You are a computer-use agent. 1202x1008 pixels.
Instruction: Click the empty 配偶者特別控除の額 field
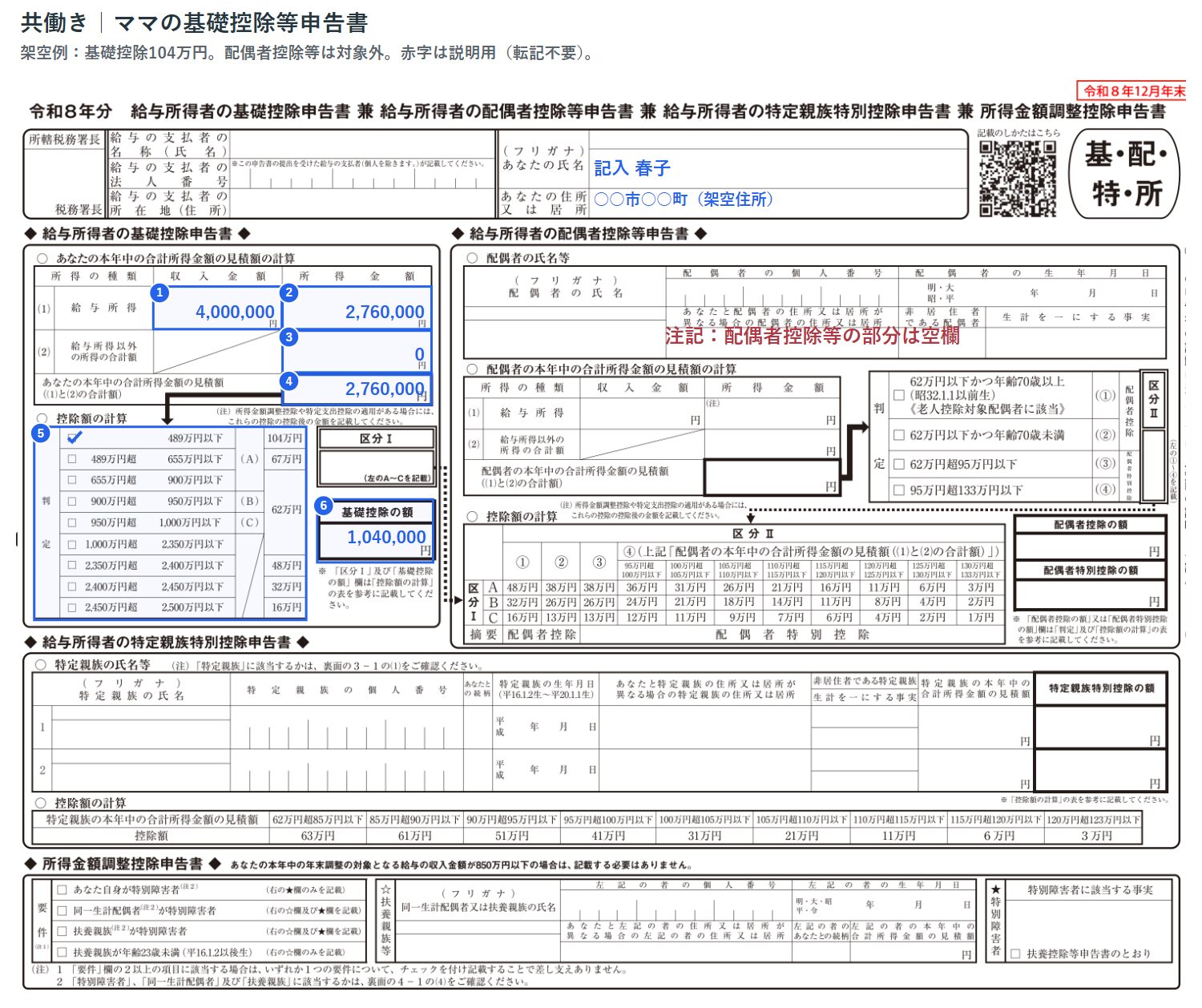1090,593
